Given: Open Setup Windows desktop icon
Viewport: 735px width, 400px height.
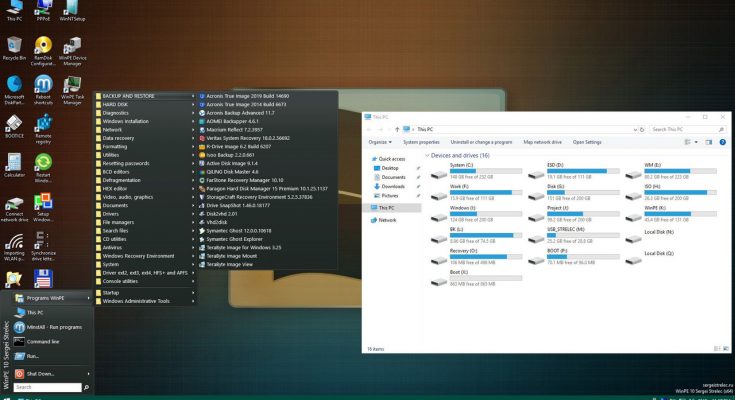Looking at the screenshot, I should [43, 207].
